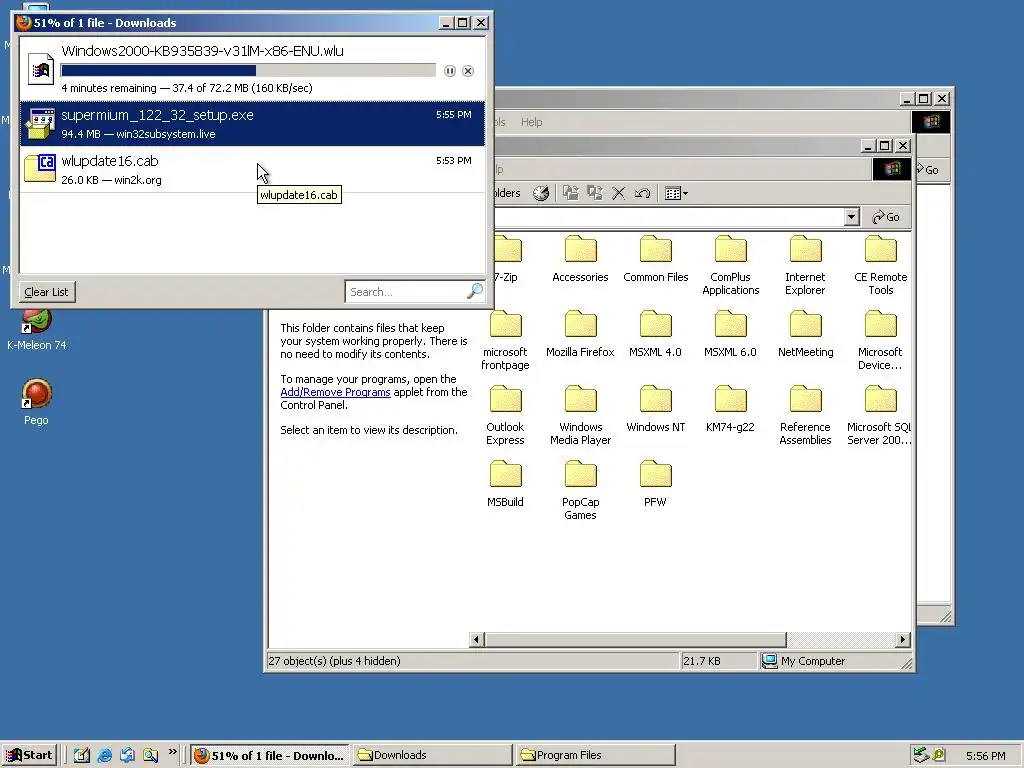Viewport: 1024px width, 768px height.
Task: Focus the Search field in Downloads window
Action: pos(406,292)
